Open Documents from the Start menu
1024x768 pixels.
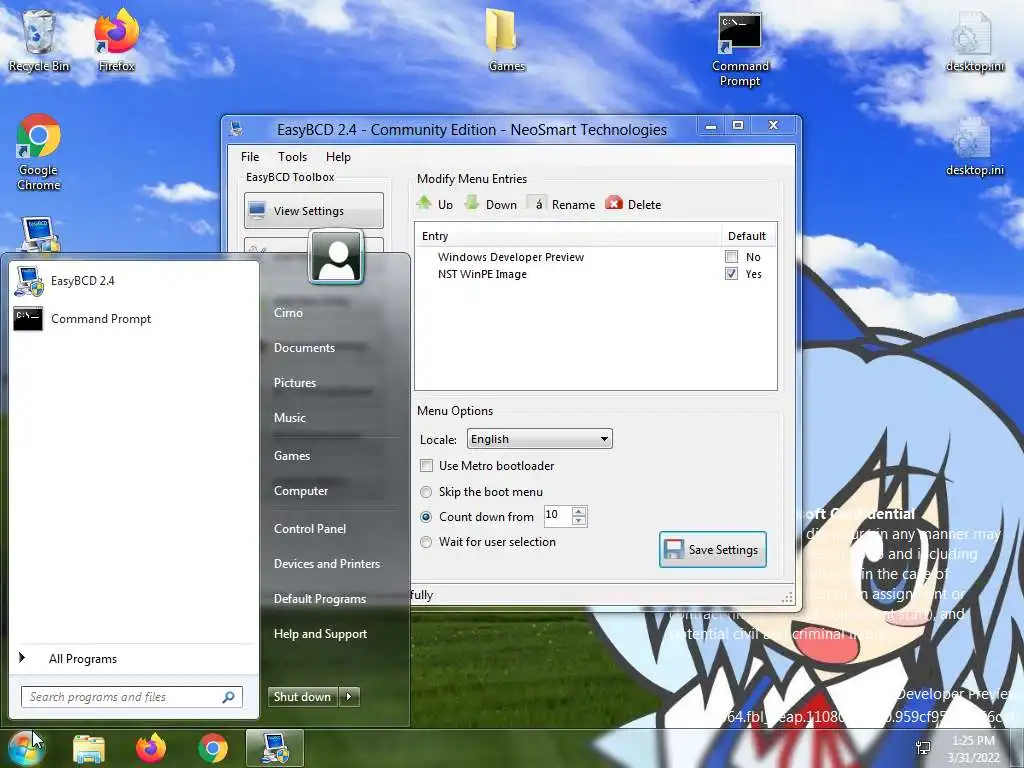tap(304, 348)
